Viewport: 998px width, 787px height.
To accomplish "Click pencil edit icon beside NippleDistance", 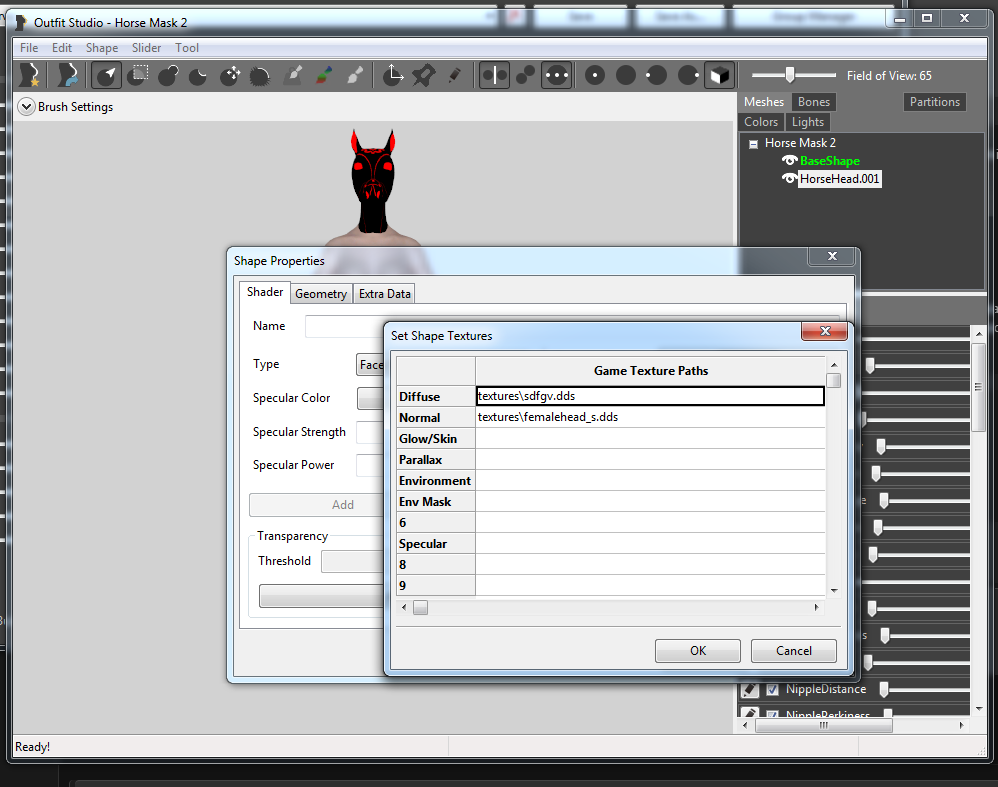I will [750, 689].
